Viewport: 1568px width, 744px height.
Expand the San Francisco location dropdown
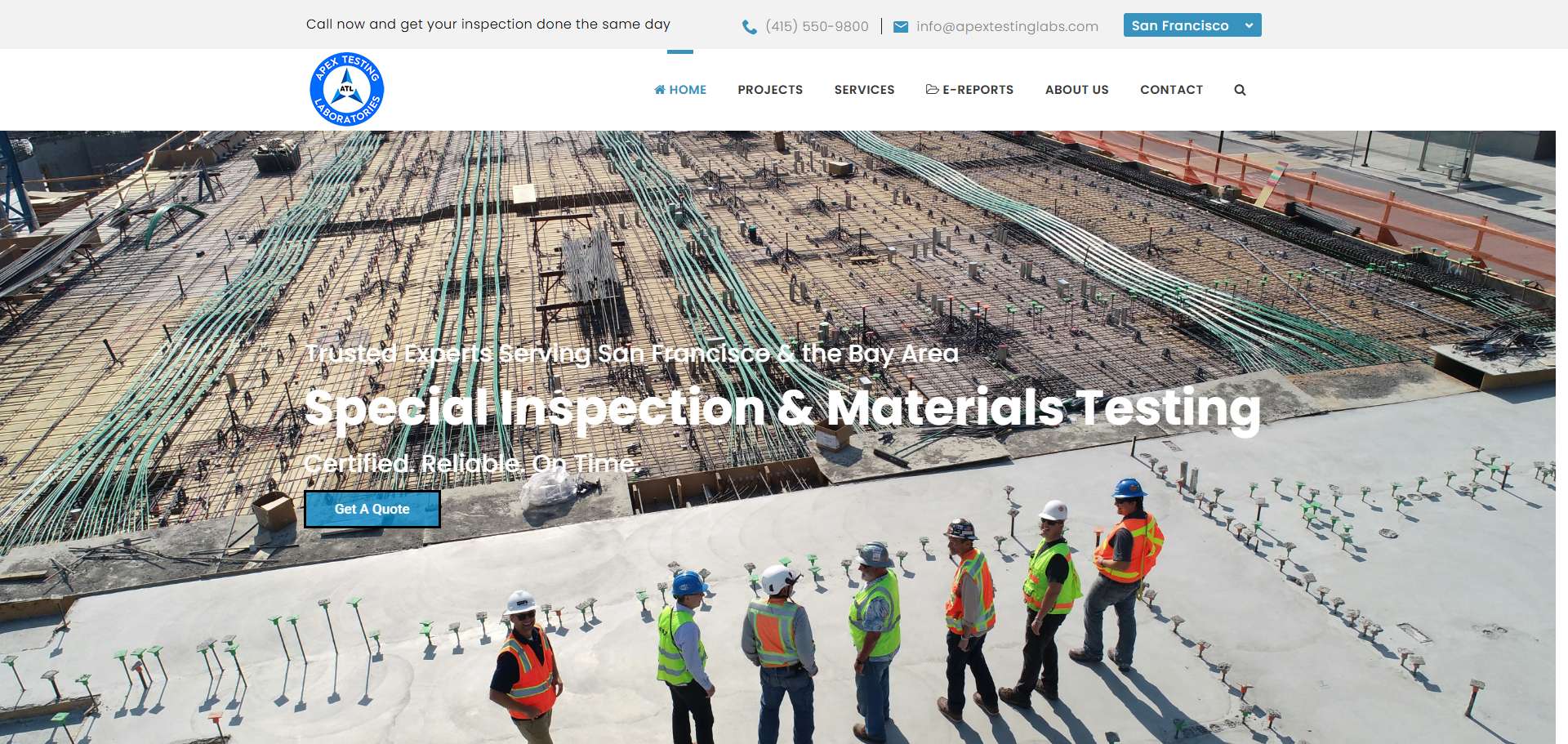1180,25
